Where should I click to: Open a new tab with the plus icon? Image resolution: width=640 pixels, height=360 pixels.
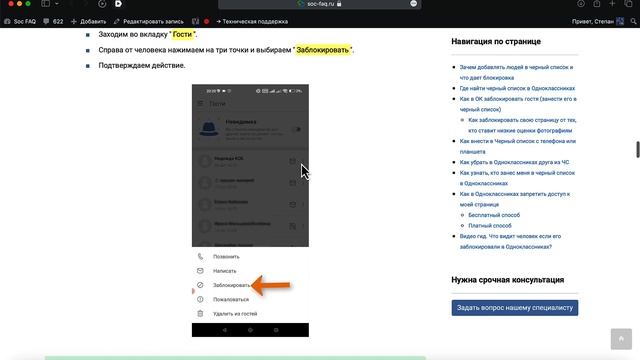[x=612, y=4]
